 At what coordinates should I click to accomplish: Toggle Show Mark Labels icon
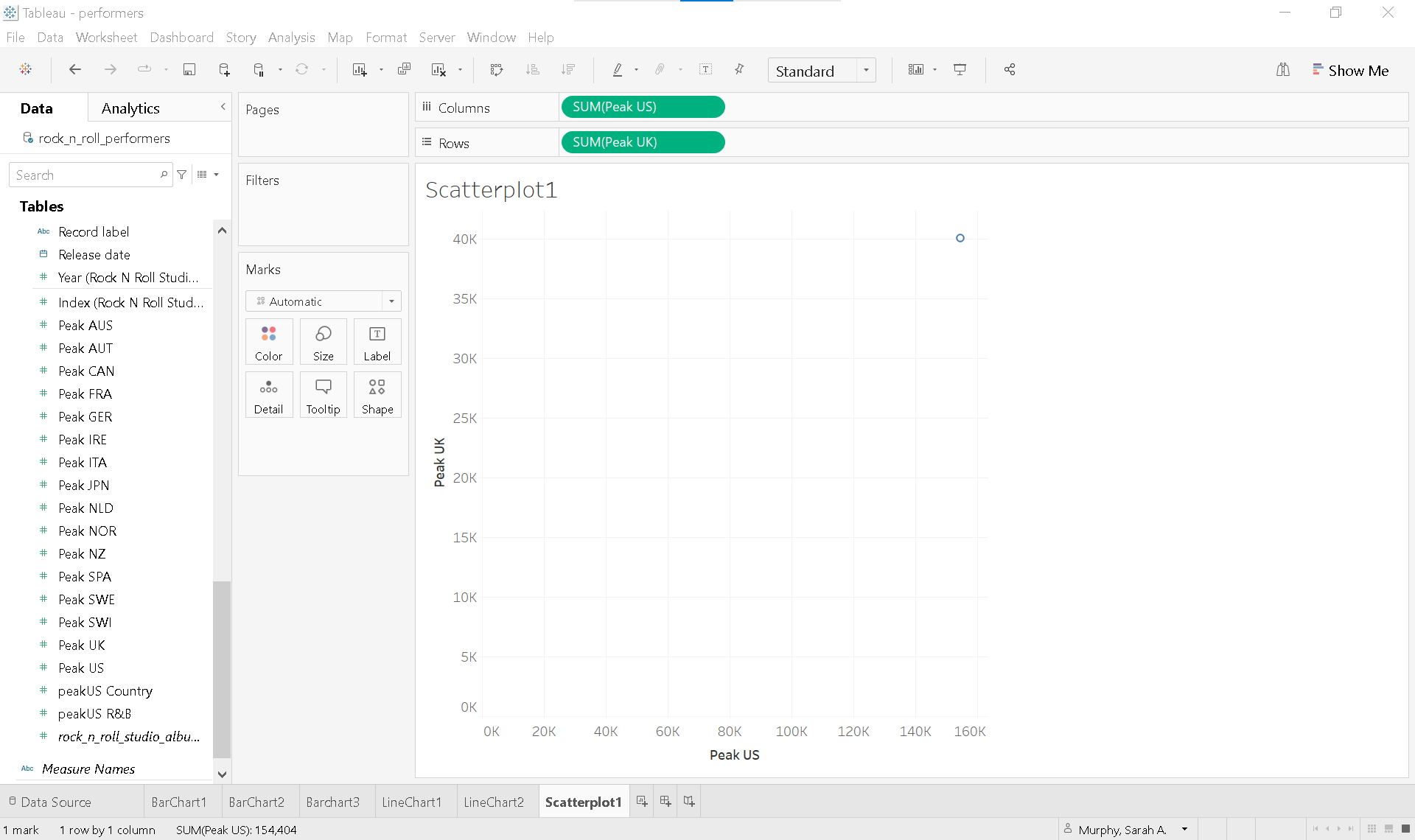pyautogui.click(x=705, y=70)
